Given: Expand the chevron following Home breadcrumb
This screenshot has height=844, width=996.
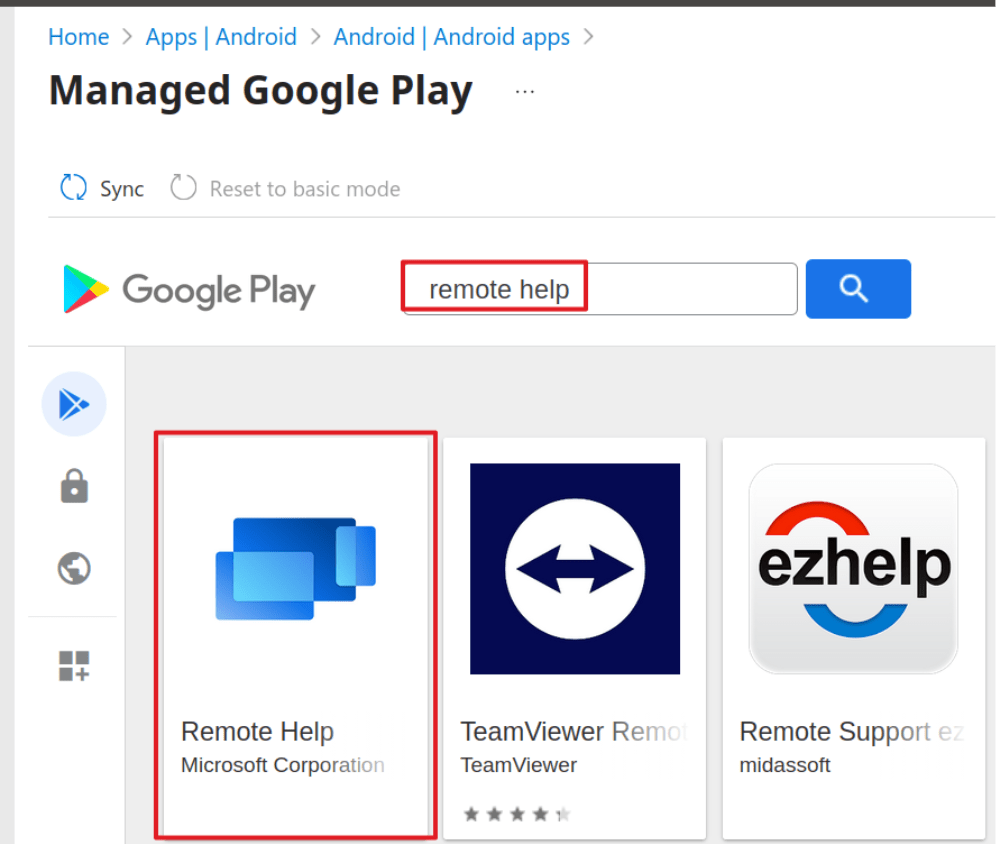Looking at the screenshot, I should pyautogui.click(x=128, y=37).
